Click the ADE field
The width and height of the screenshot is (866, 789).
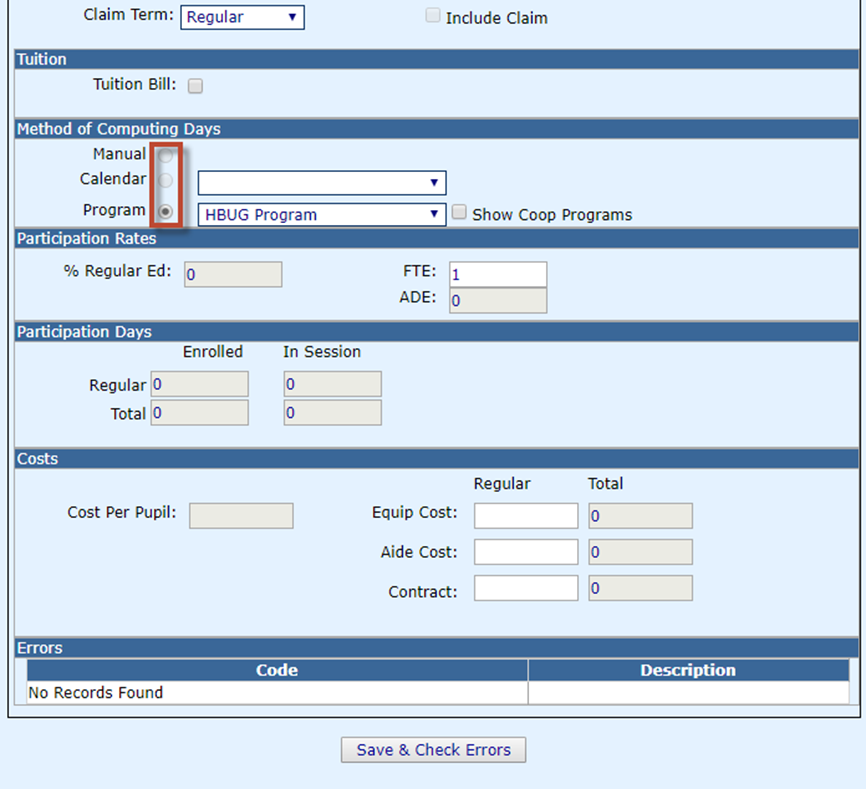498,300
